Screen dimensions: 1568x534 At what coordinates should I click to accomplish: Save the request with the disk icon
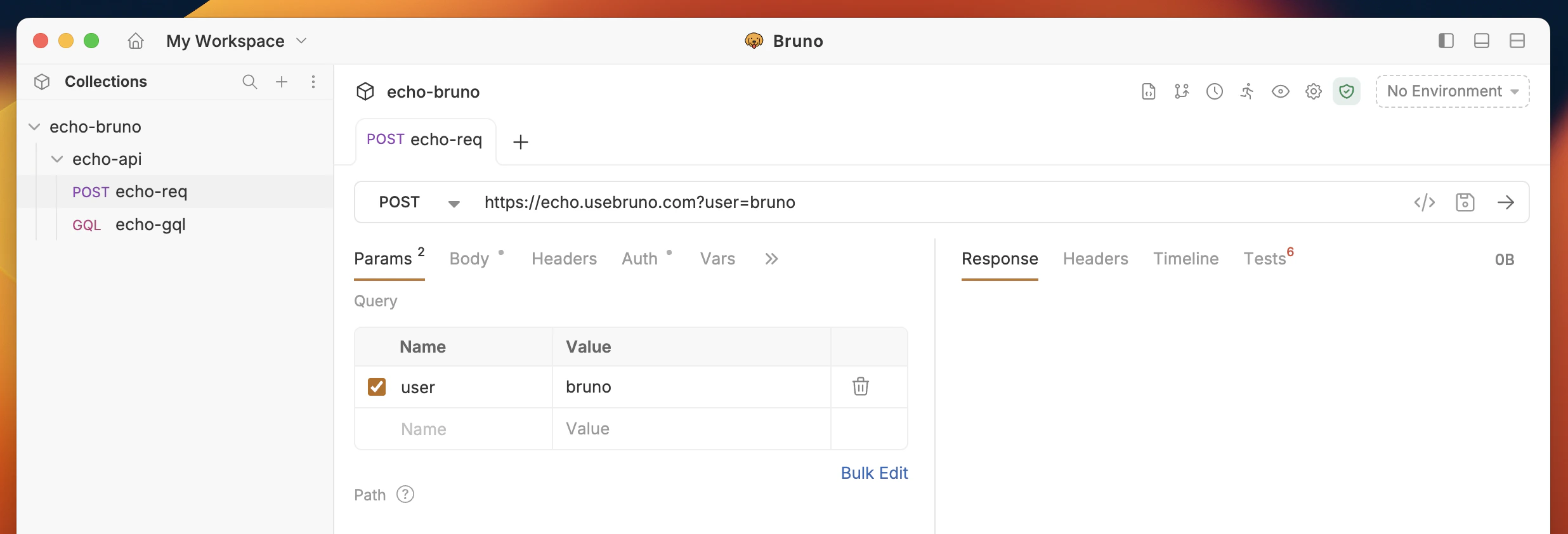[x=1465, y=202]
